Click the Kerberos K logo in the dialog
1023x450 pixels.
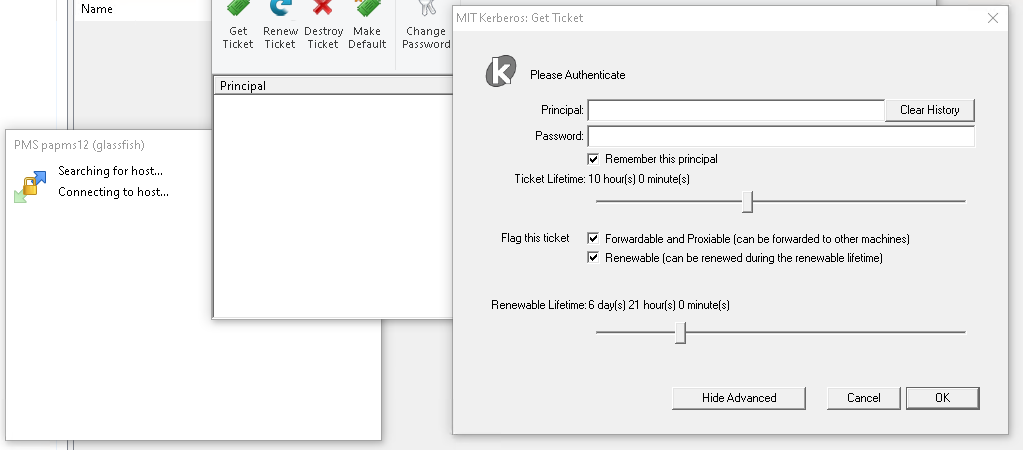(x=500, y=73)
